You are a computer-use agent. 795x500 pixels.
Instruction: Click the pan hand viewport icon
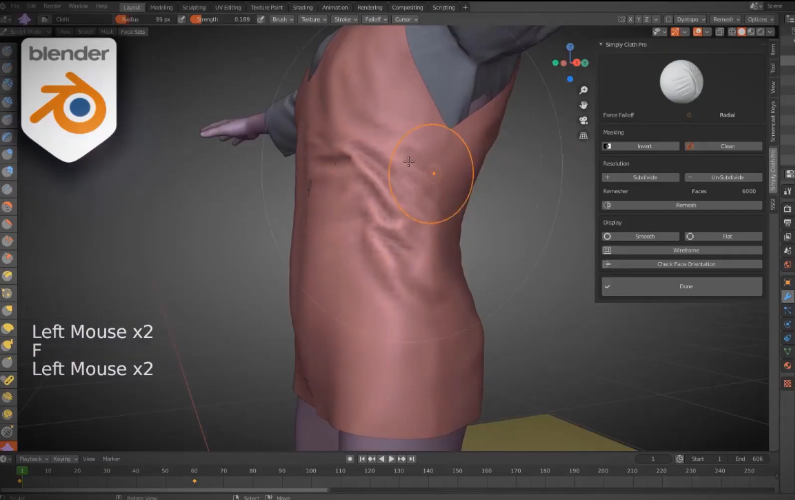point(584,105)
